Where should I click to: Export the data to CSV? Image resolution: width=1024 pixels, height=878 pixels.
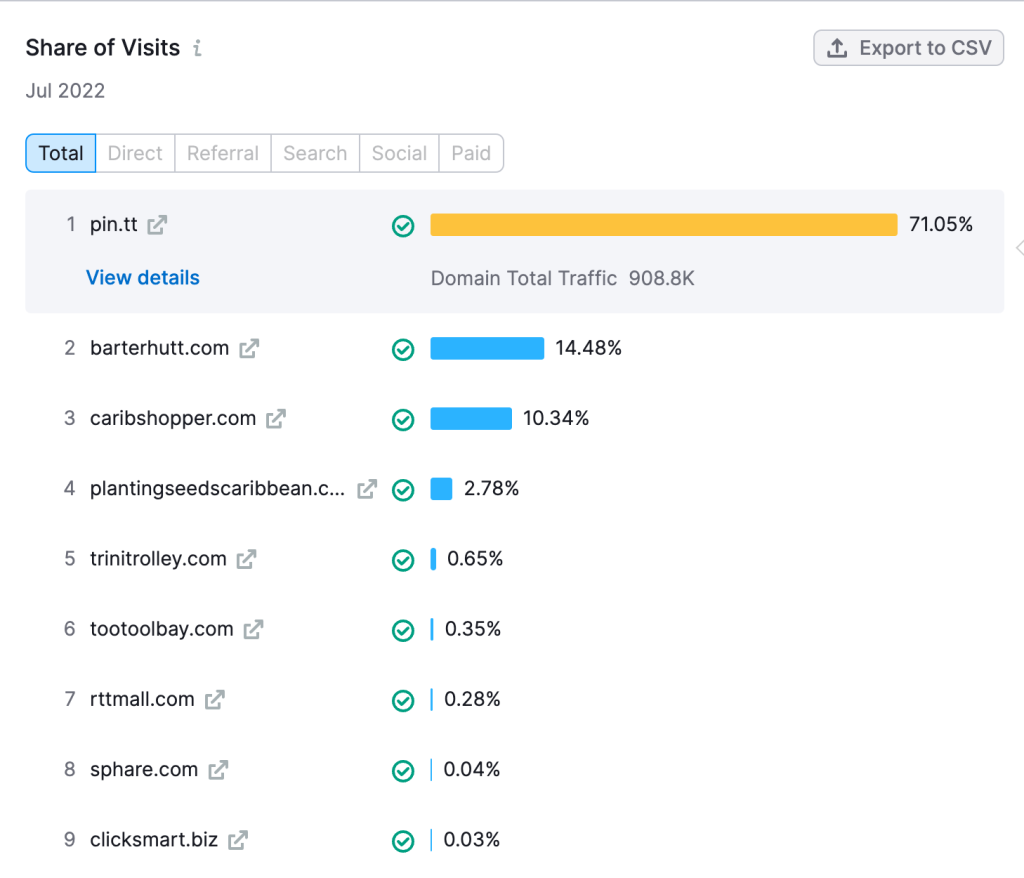point(908,48)
